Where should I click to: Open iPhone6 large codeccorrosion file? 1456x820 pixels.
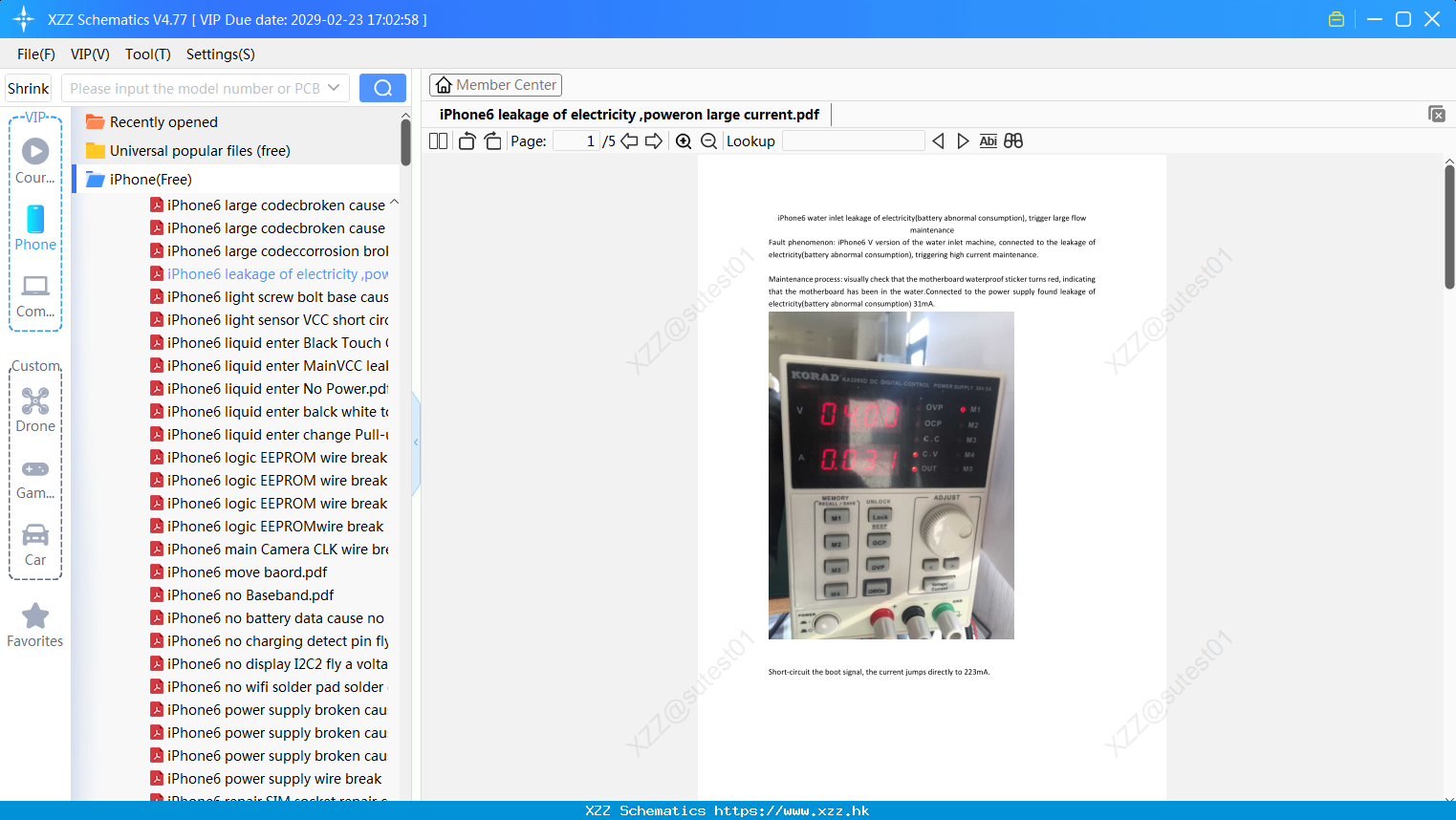tap(270, 251)
